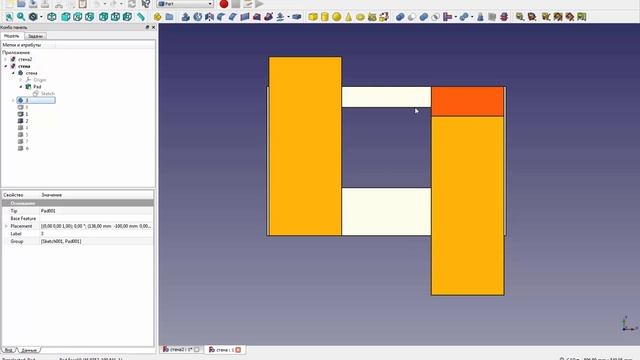The height and width of the screenshot is (360, 640).
Task: Select the Sketch item in tree
Action: [x=48, y=94]
